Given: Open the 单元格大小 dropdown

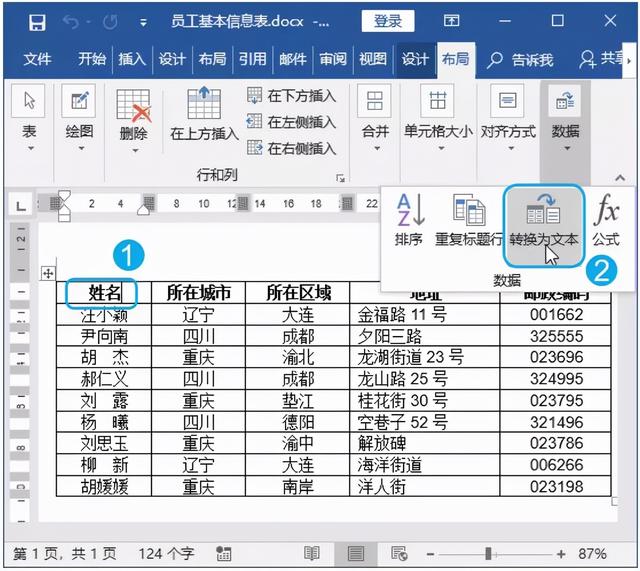Looking at the screenshot, I should pos(438,118).
